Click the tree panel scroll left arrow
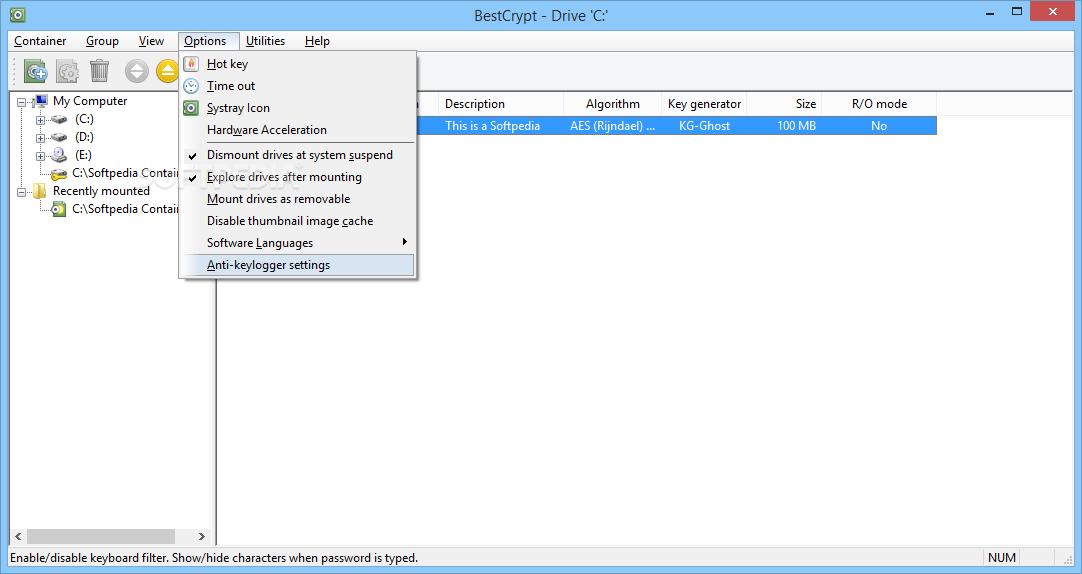 tap(19, 537)
